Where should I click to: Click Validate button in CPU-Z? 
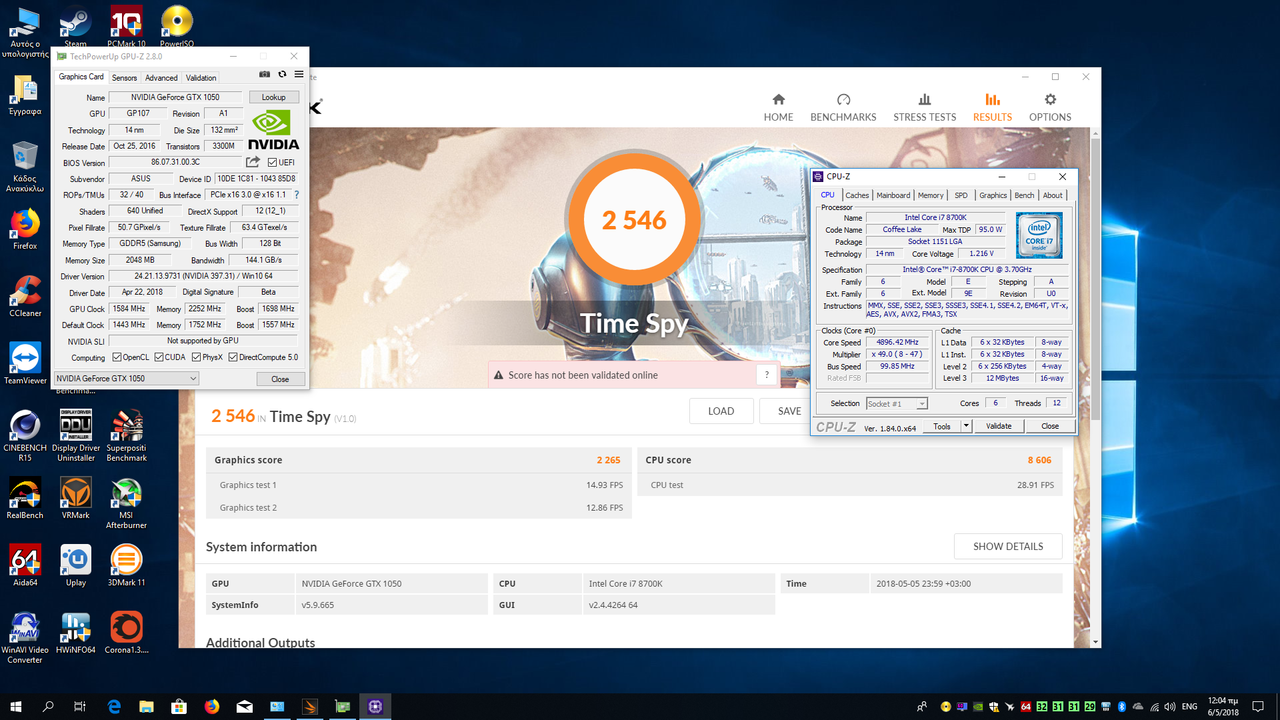click(x=999, y=426)
